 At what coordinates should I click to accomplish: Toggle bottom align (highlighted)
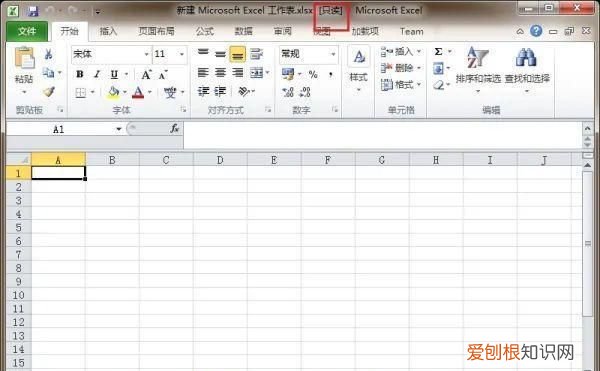(x=238, y=54)
